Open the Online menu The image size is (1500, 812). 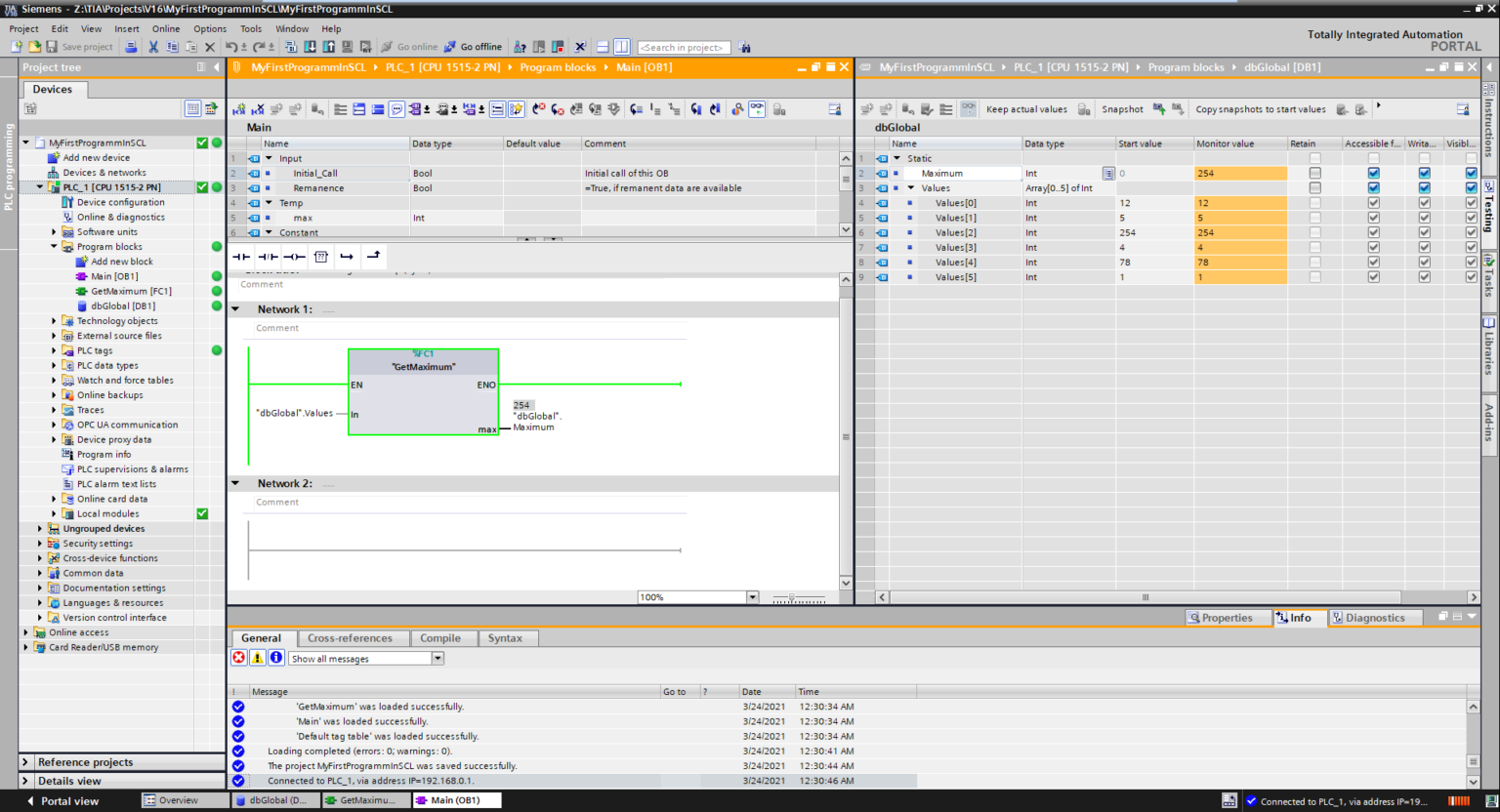[166, 28]
